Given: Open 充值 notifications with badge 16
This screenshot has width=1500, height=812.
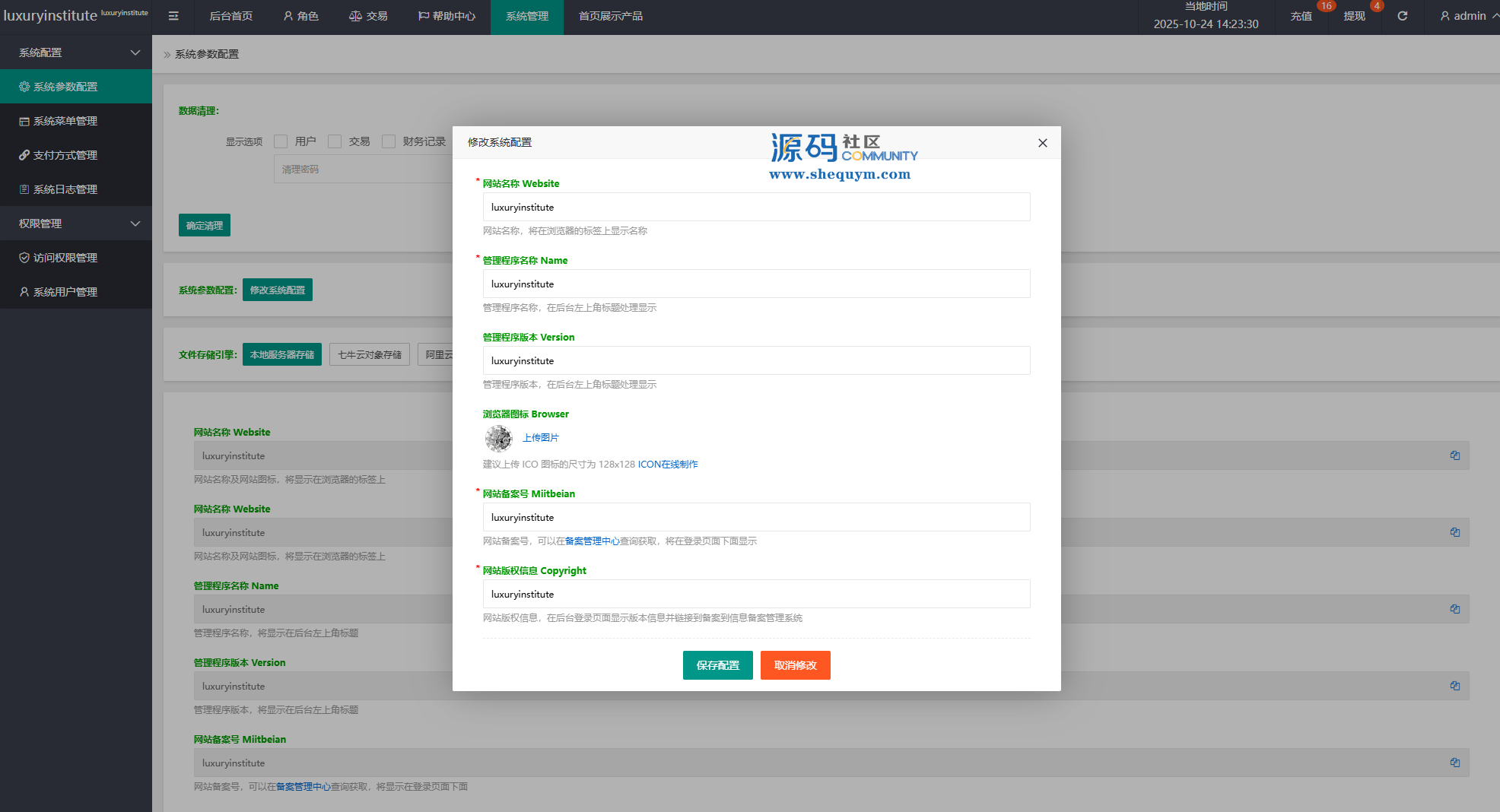Looking at the screenshot, I should click(1301, 16).
